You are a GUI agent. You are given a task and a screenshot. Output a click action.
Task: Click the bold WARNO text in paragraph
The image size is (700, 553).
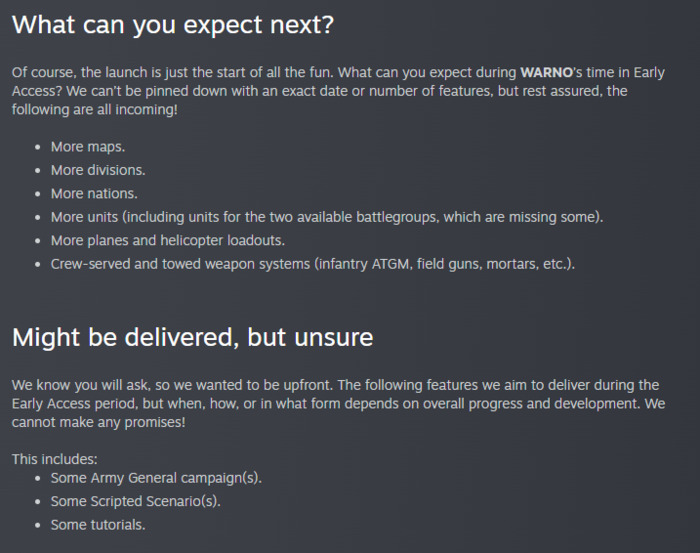tap(546, 72)
